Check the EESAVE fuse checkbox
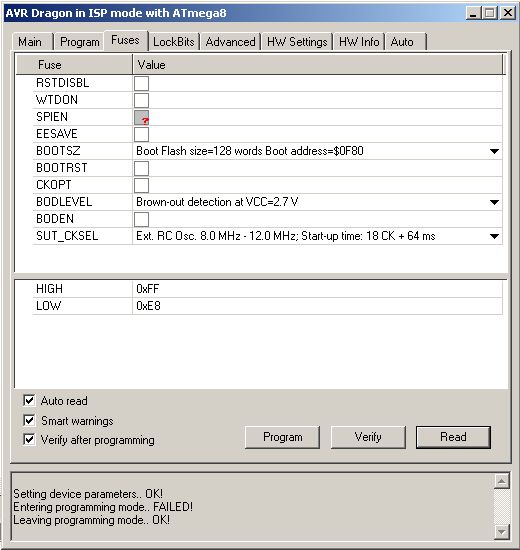 tap(141, 134)
